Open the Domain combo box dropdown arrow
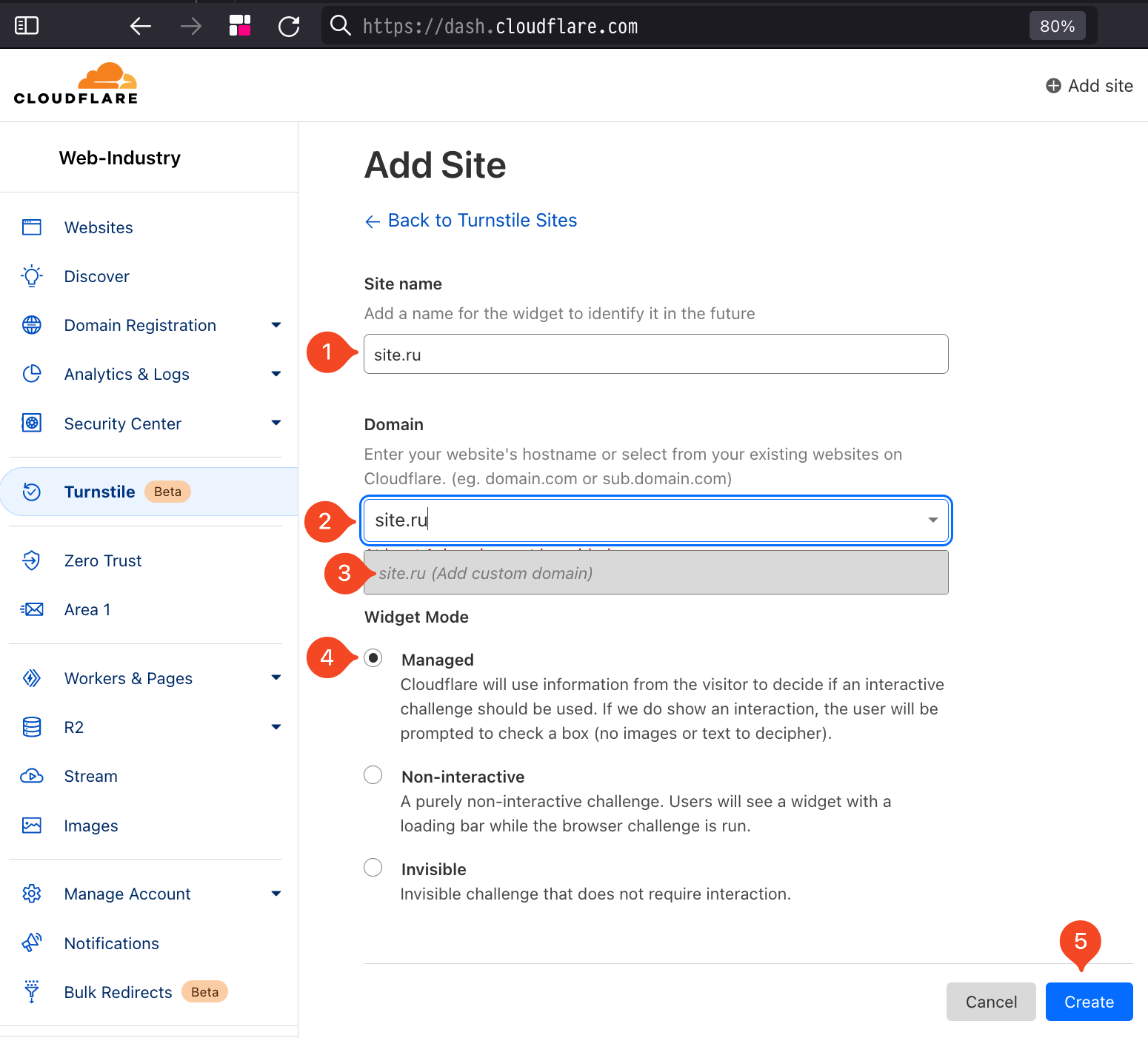Viewport: 1148px width, 1038px height. tap(933, 520)
